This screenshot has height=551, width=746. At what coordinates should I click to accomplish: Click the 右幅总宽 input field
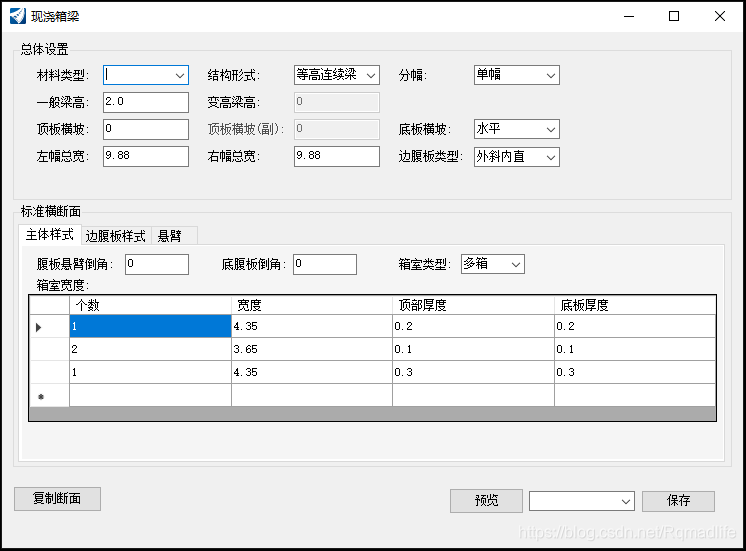pos(336,157)
